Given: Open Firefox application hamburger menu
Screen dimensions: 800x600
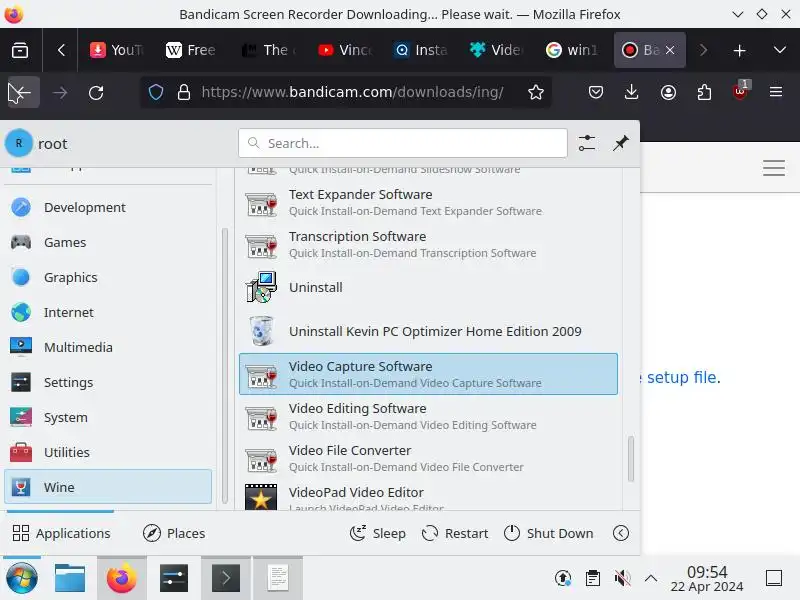Looking at the screenshot, I should 776,92.
